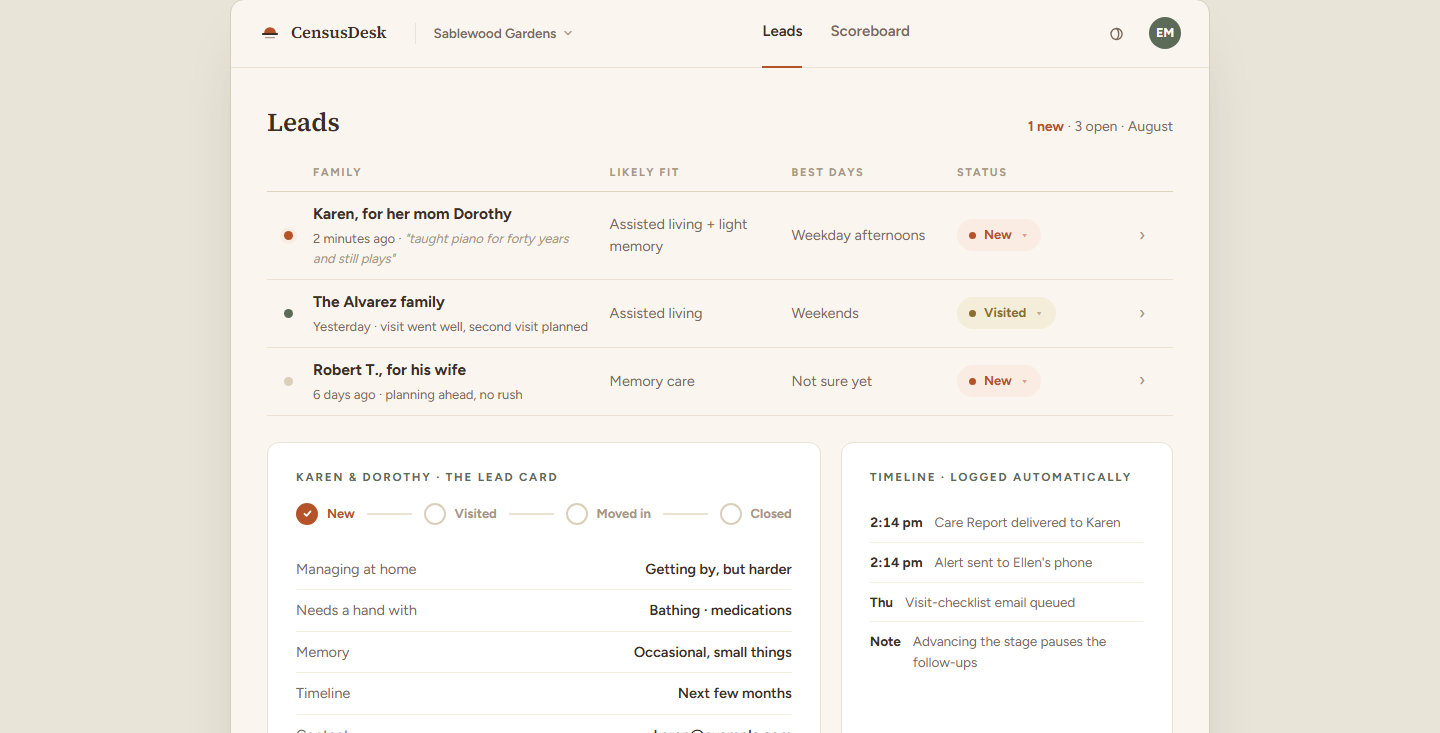Screen dimensions: 1440x733
Task: Open the Sablewood Gardens community dropdown
Action: tap(503, 33)
